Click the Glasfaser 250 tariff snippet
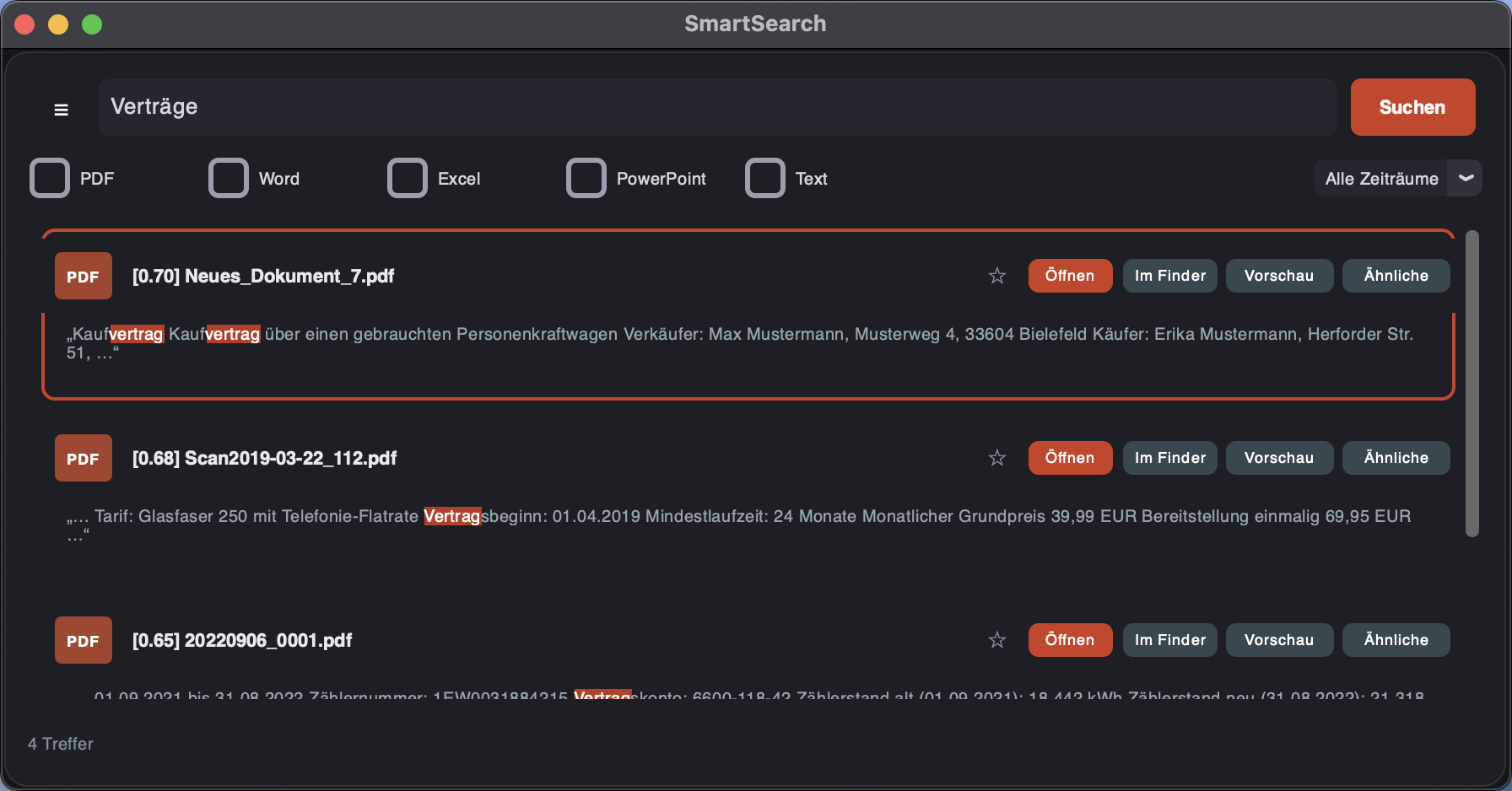1512x791 pixels. [738, 525]
